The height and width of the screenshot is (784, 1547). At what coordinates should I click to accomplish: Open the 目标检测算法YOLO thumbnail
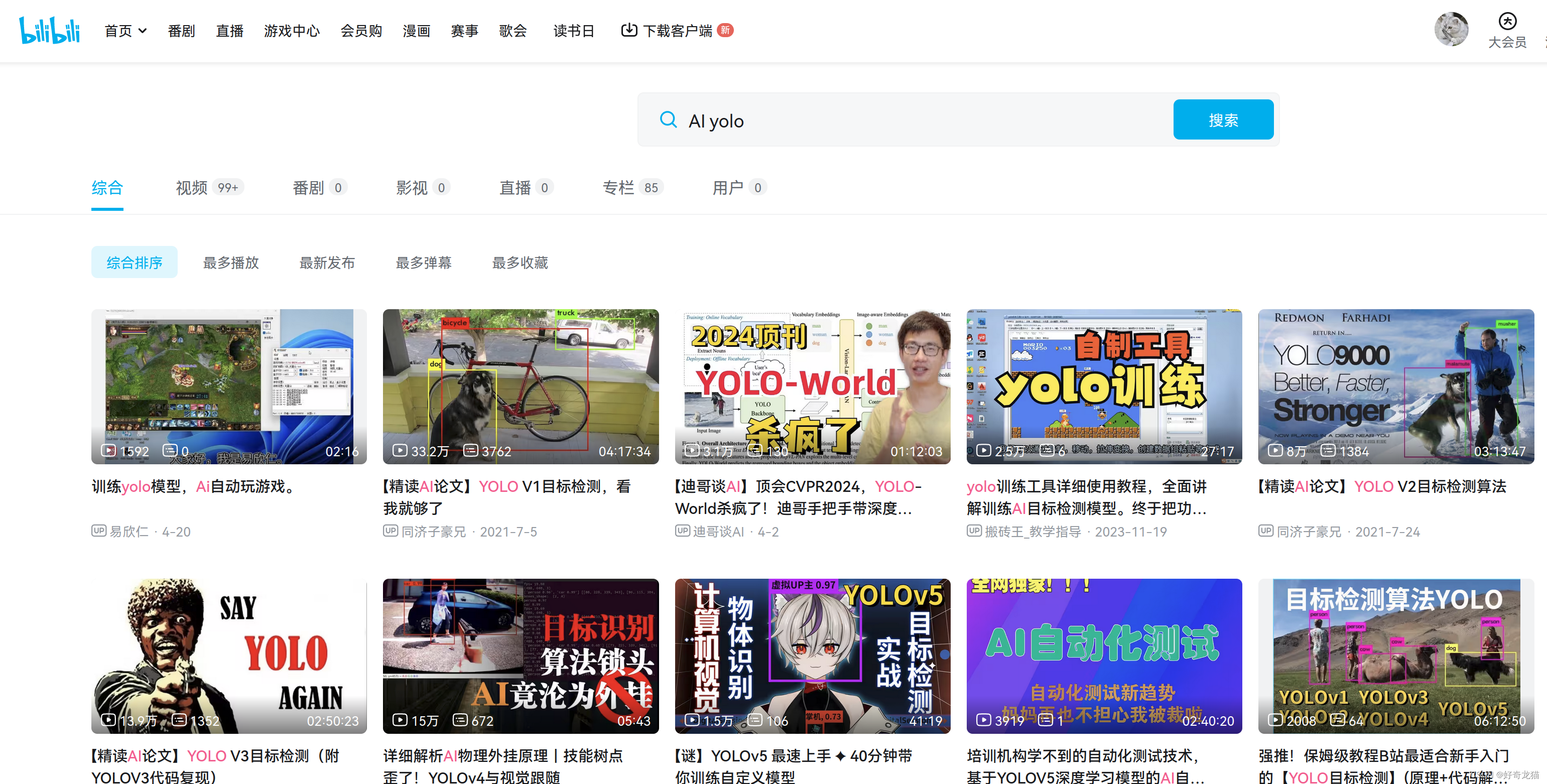coord(1396,656)
